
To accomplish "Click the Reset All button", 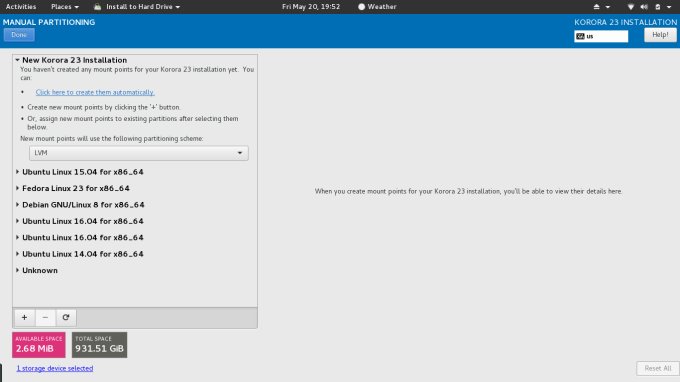I will (x=657, y=368).
